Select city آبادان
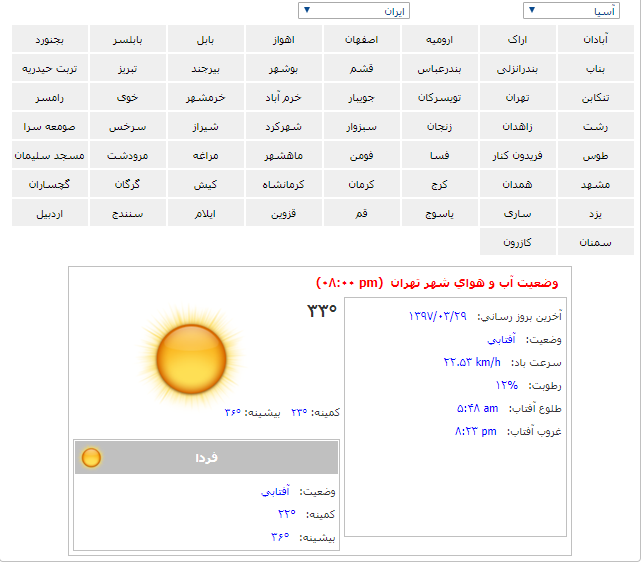 coord(596,39)
